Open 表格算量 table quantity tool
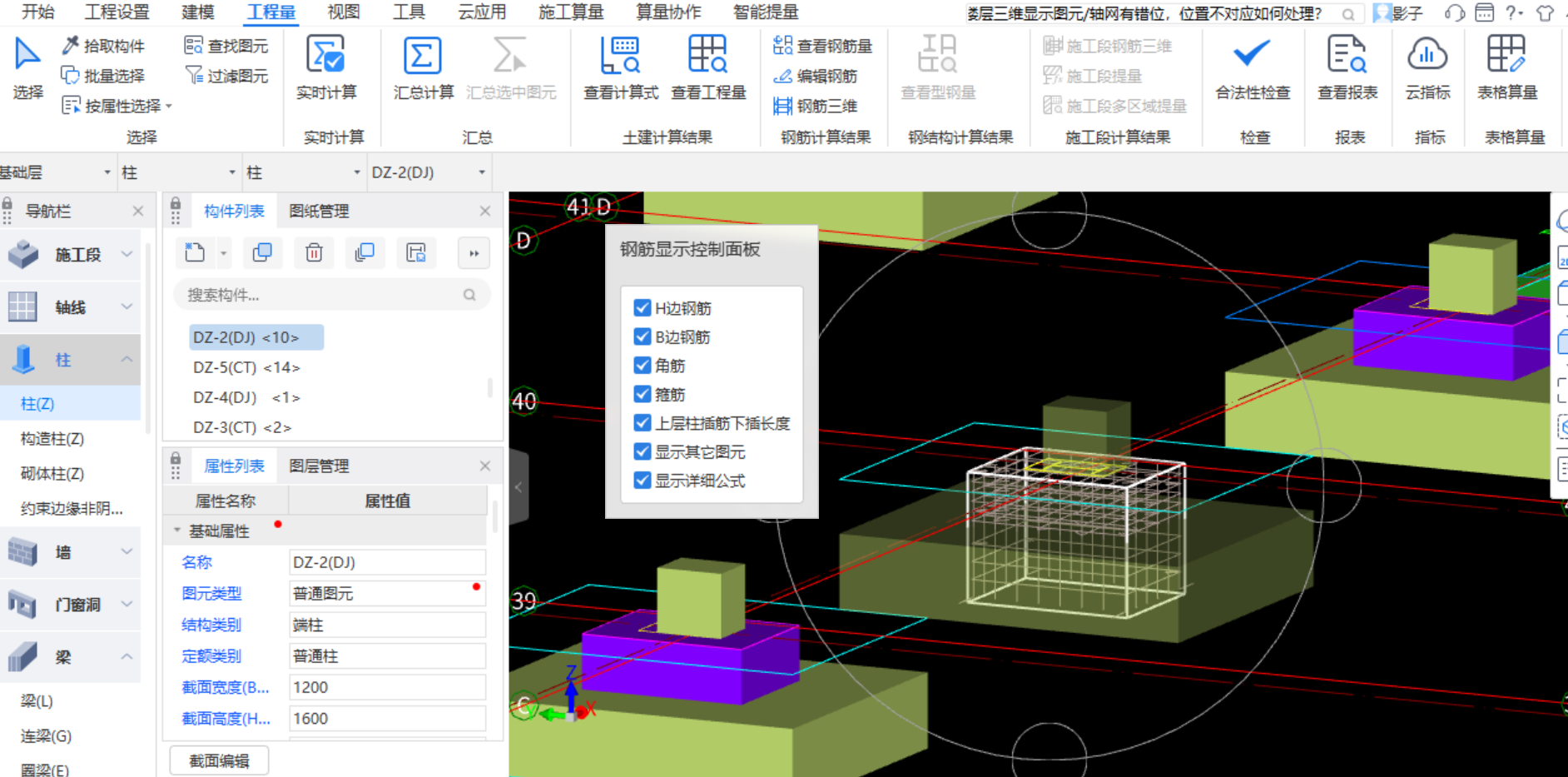The width and height of the screenshot is (1568, 777). [x=1507, y=67]
